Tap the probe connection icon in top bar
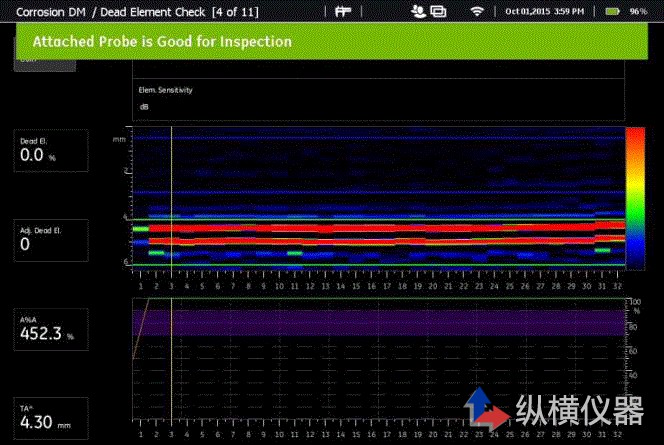The width and height of the screenshot is (664, 445). tap(343, 11)
